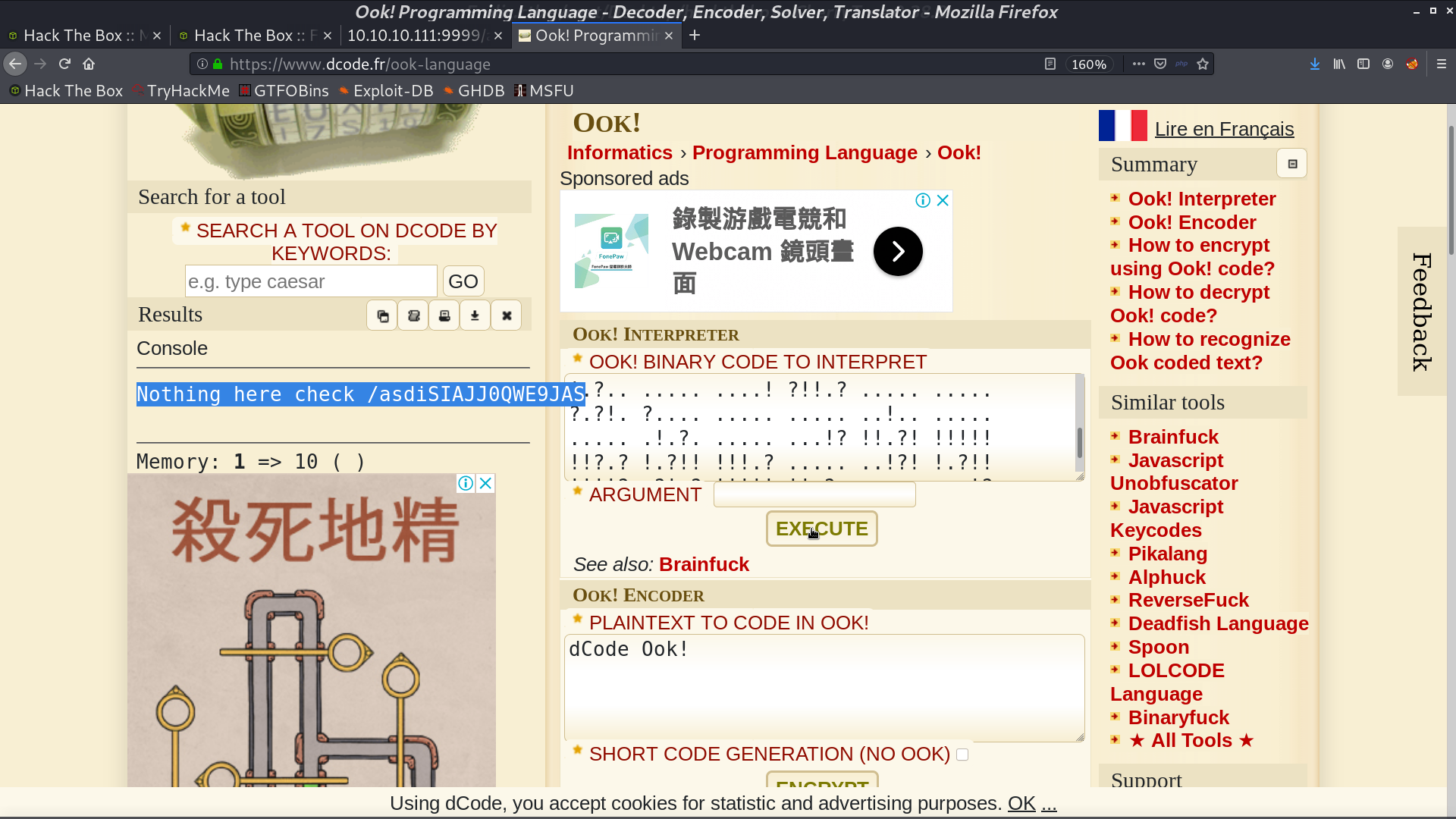Open the Pikalang similar tool

(x=1168, y=554)
